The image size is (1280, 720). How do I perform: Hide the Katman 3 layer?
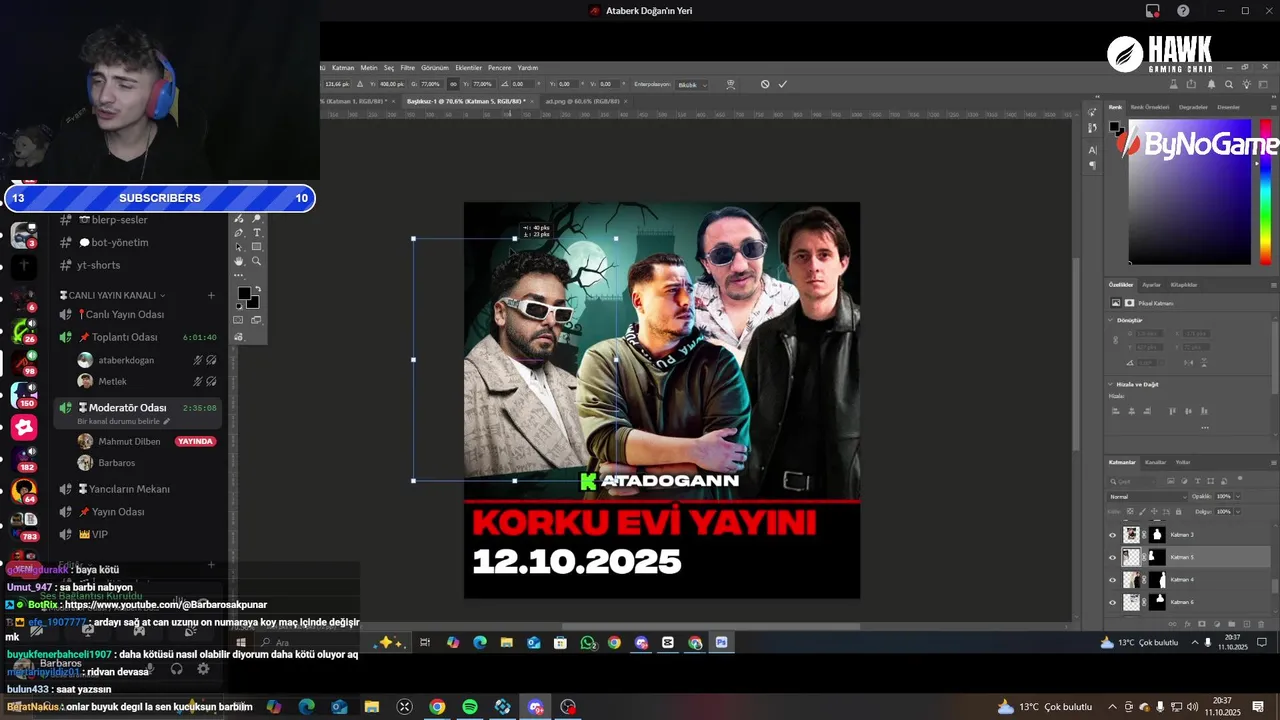[x=1112, y=535]
